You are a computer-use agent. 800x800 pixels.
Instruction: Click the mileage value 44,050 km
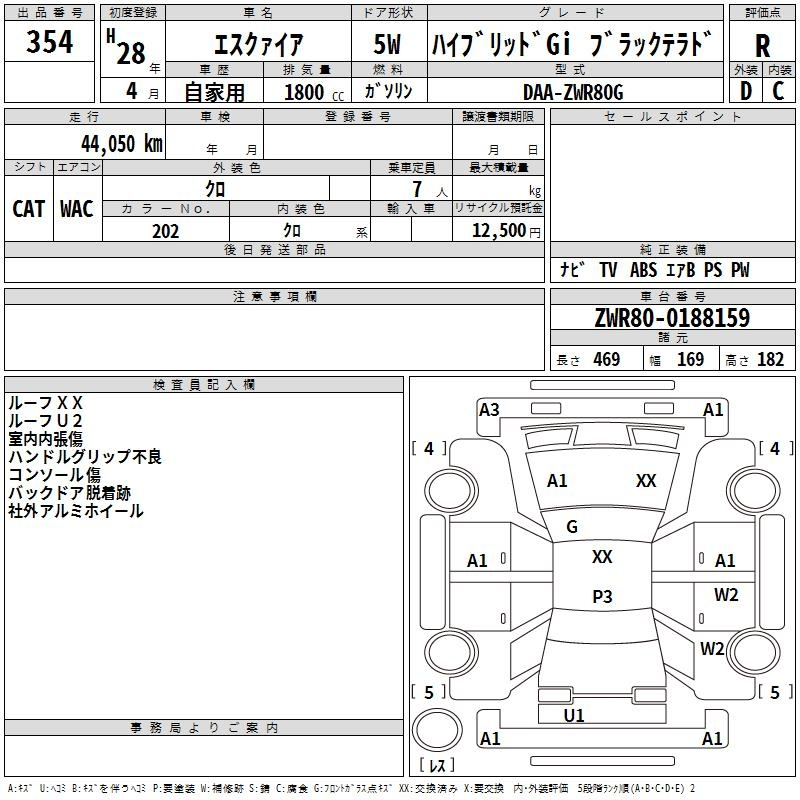[122, 143]
